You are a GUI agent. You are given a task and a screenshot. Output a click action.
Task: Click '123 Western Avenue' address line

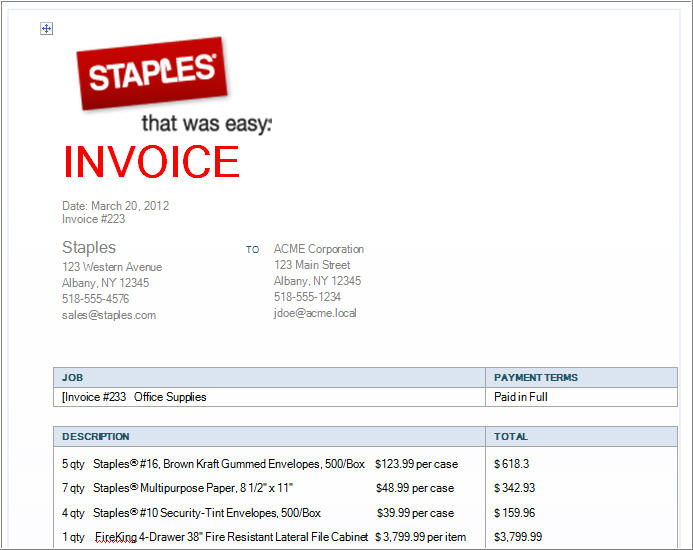click(112, 267)
